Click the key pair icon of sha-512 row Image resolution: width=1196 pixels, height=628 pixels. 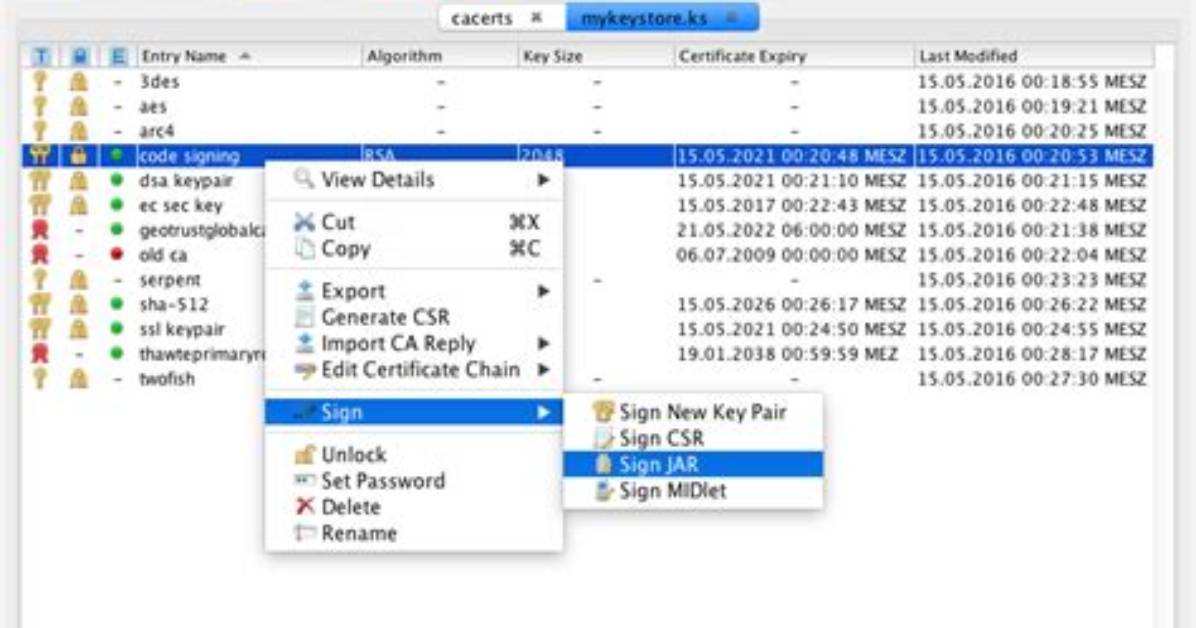tap(40, 304)
